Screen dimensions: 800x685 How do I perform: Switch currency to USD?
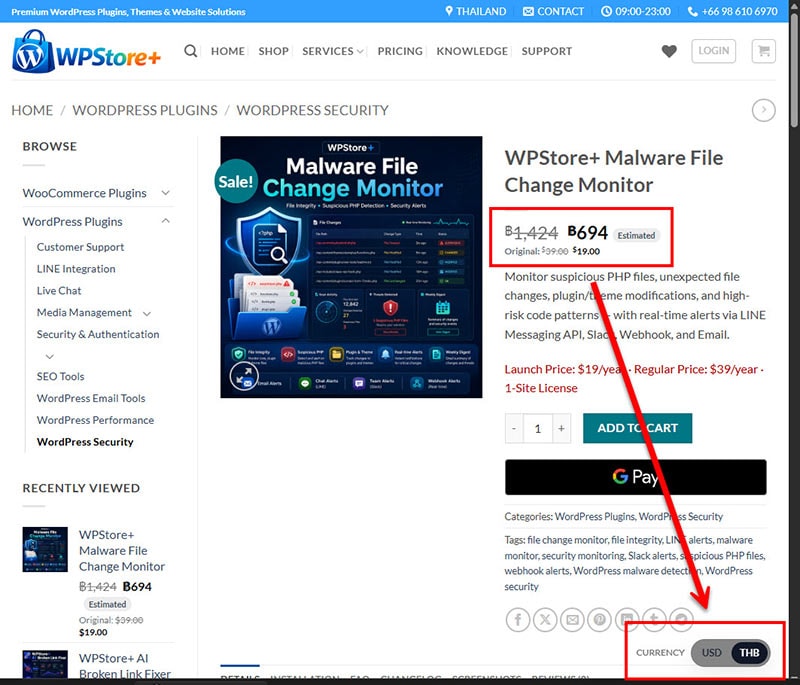pos(711,652)
